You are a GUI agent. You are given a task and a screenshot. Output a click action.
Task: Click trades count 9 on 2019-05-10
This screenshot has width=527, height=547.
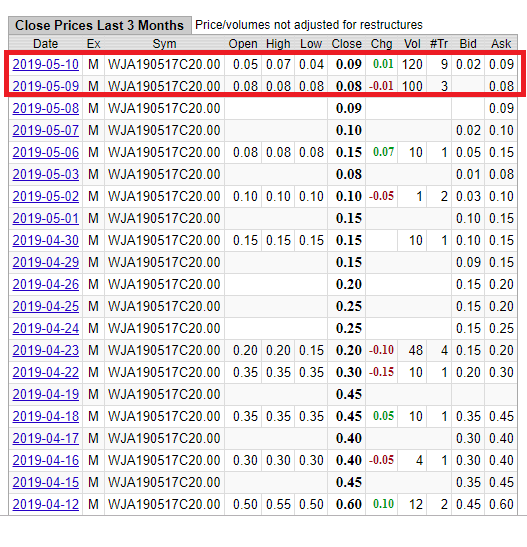point(444,65)
